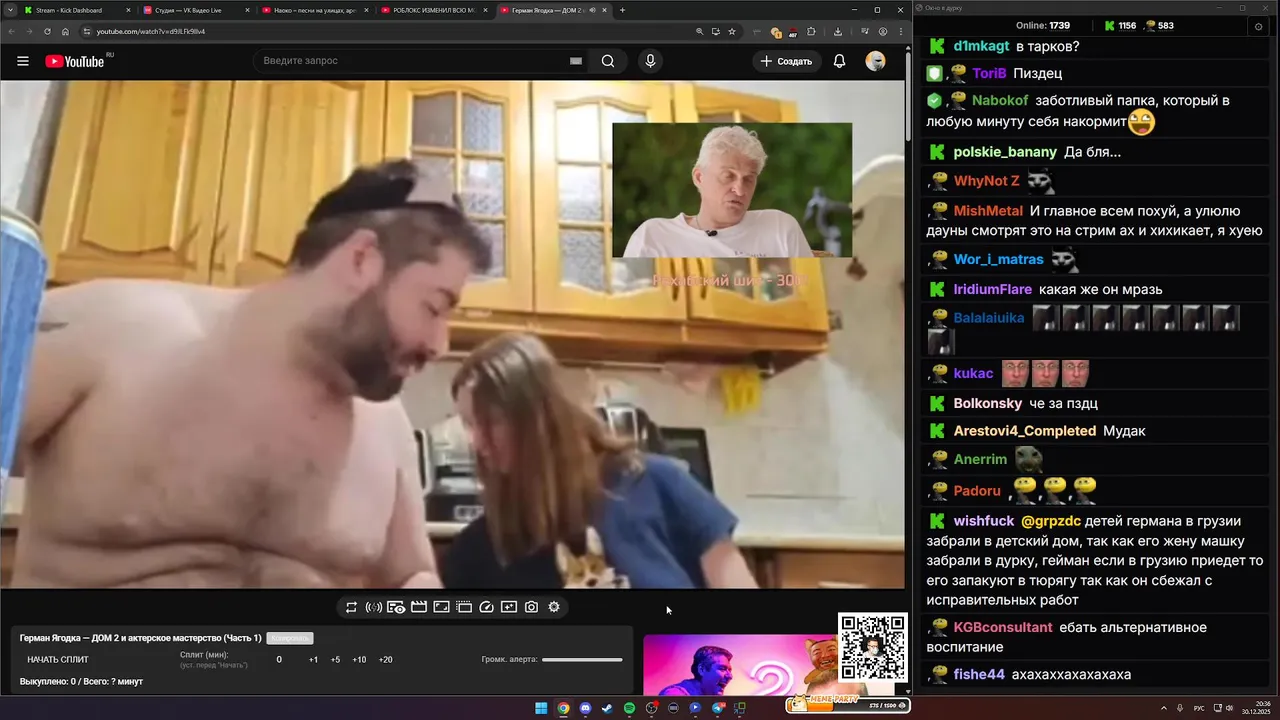Open a new browser tab
This screenshot has height=720, width=1280.
pos(622,10)
